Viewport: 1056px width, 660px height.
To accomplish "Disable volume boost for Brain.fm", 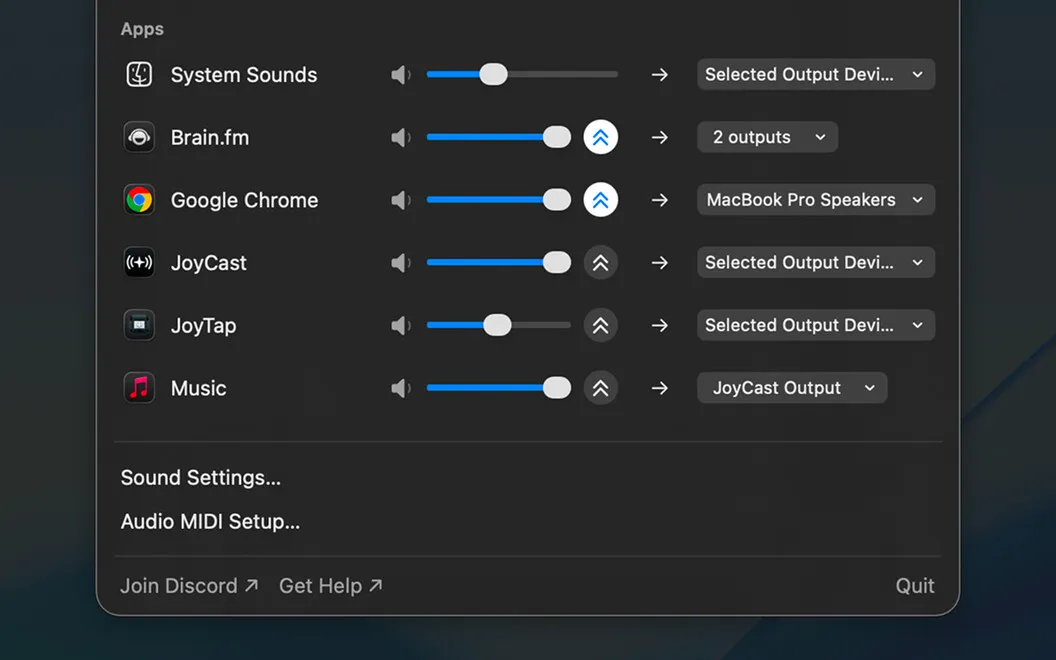I will click(600, 137).
